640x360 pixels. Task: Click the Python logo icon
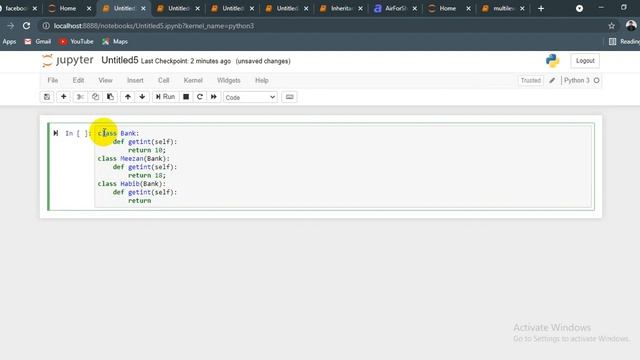pos(552,61)
